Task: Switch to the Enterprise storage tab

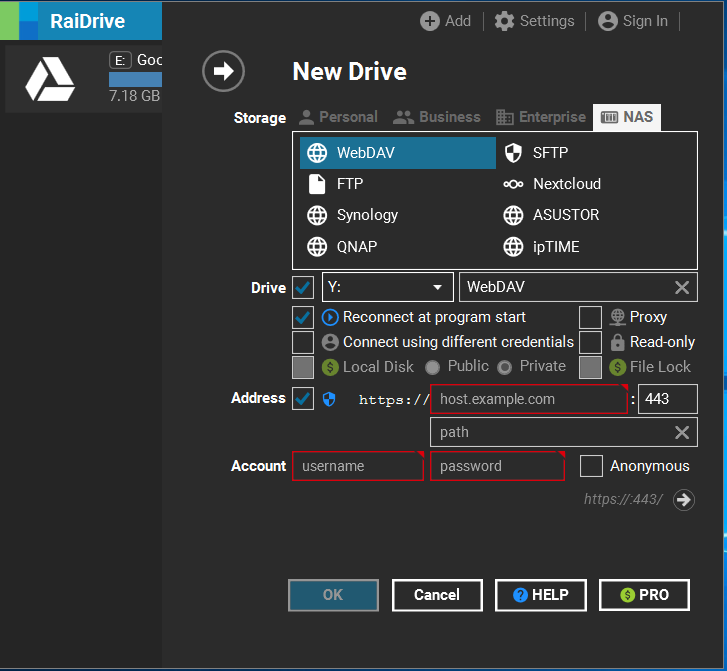Action: point(540,117)
